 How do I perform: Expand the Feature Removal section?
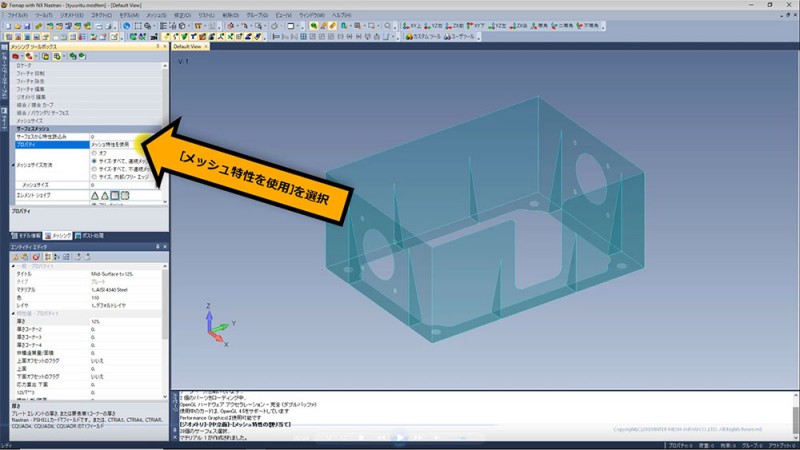30,82
